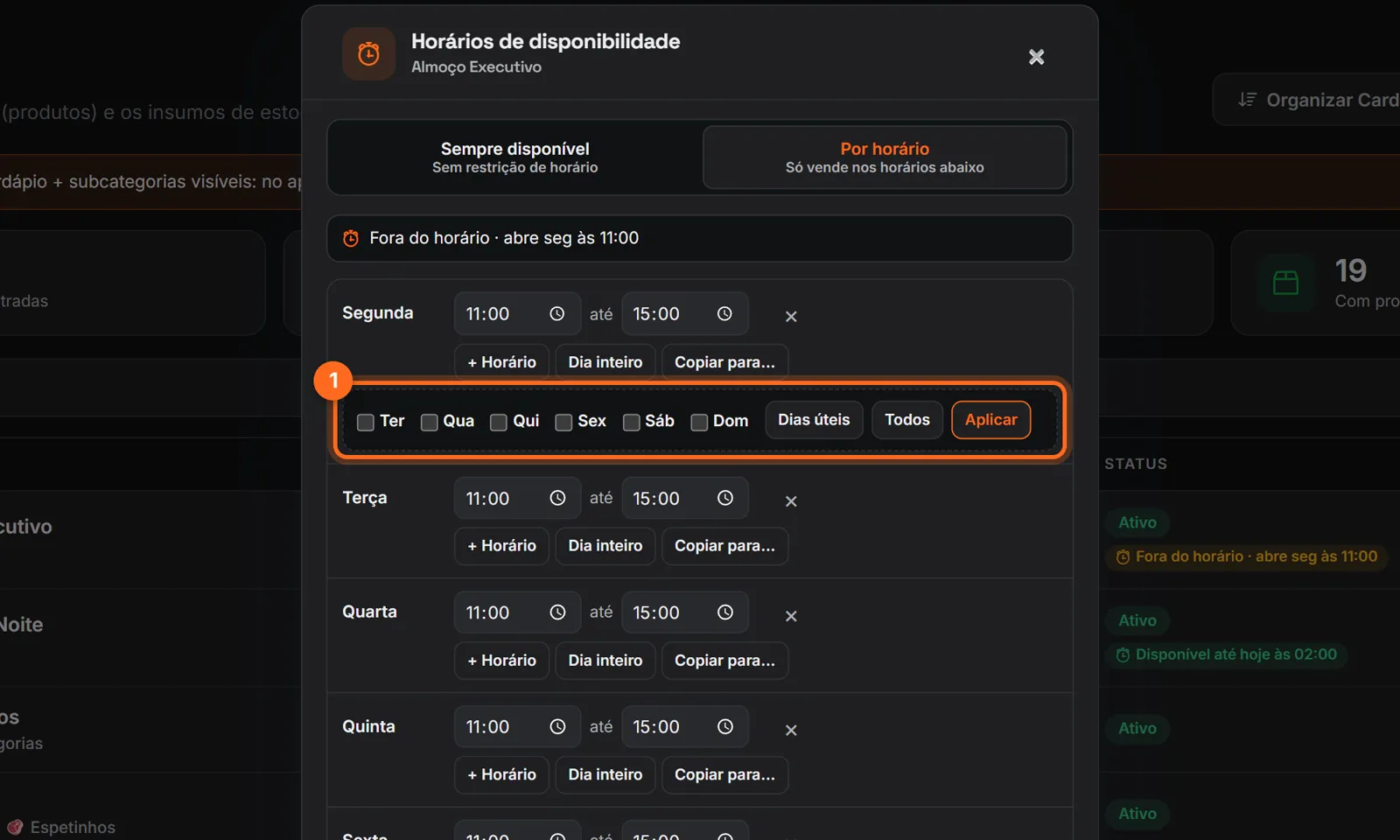Image resolution: width=1400 pixels, height=840 pixels.
Task: Switch to Sempre disponível mode
Action: click(514, 157)
